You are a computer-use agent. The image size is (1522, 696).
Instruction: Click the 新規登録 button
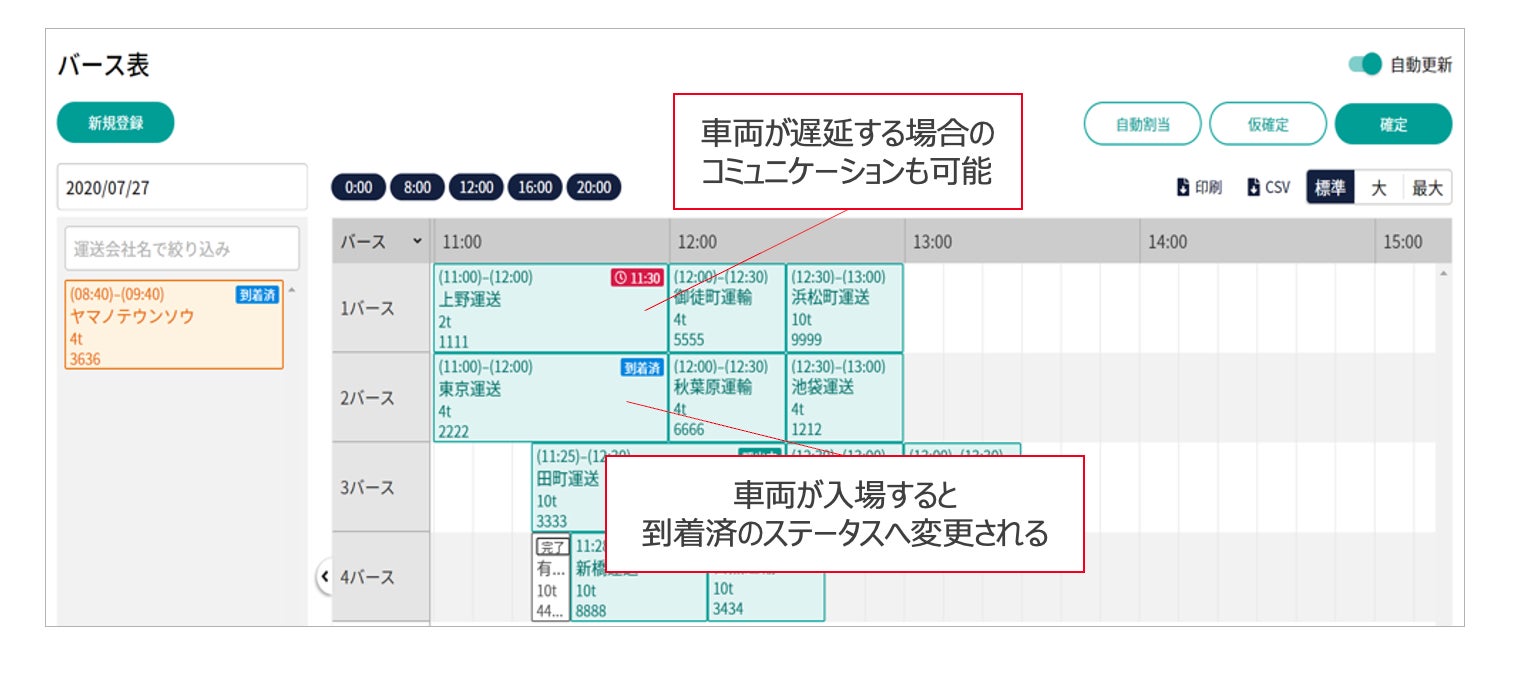pyautogui.click(x=116, y=123)
